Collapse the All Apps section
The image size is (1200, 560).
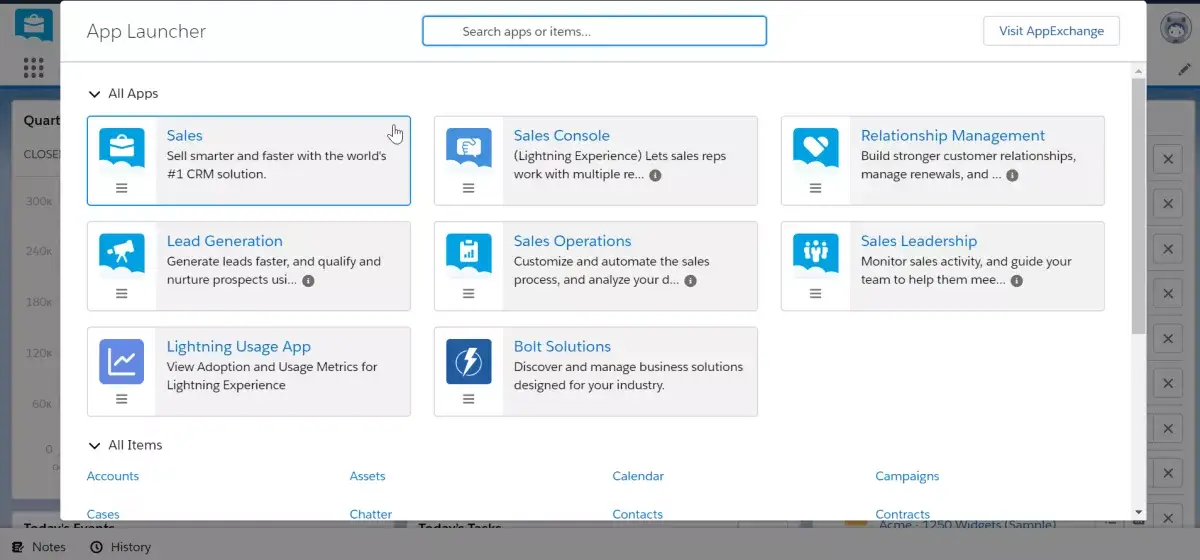(95, 94)
